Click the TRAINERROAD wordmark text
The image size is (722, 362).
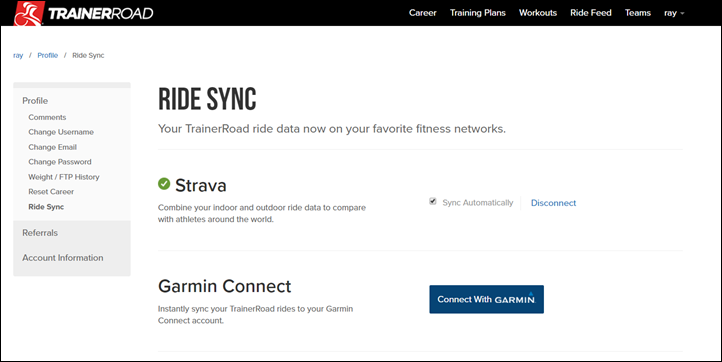pos(101,13)
